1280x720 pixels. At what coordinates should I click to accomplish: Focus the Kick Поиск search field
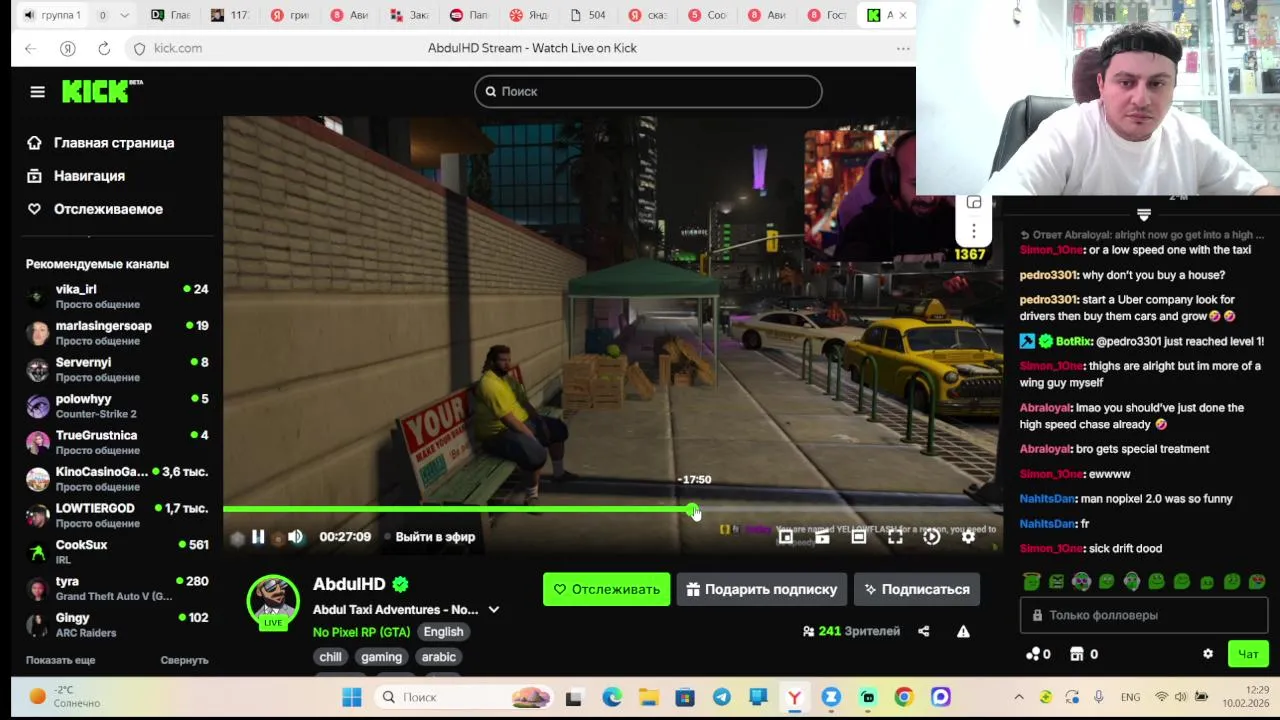coord(648,91)
